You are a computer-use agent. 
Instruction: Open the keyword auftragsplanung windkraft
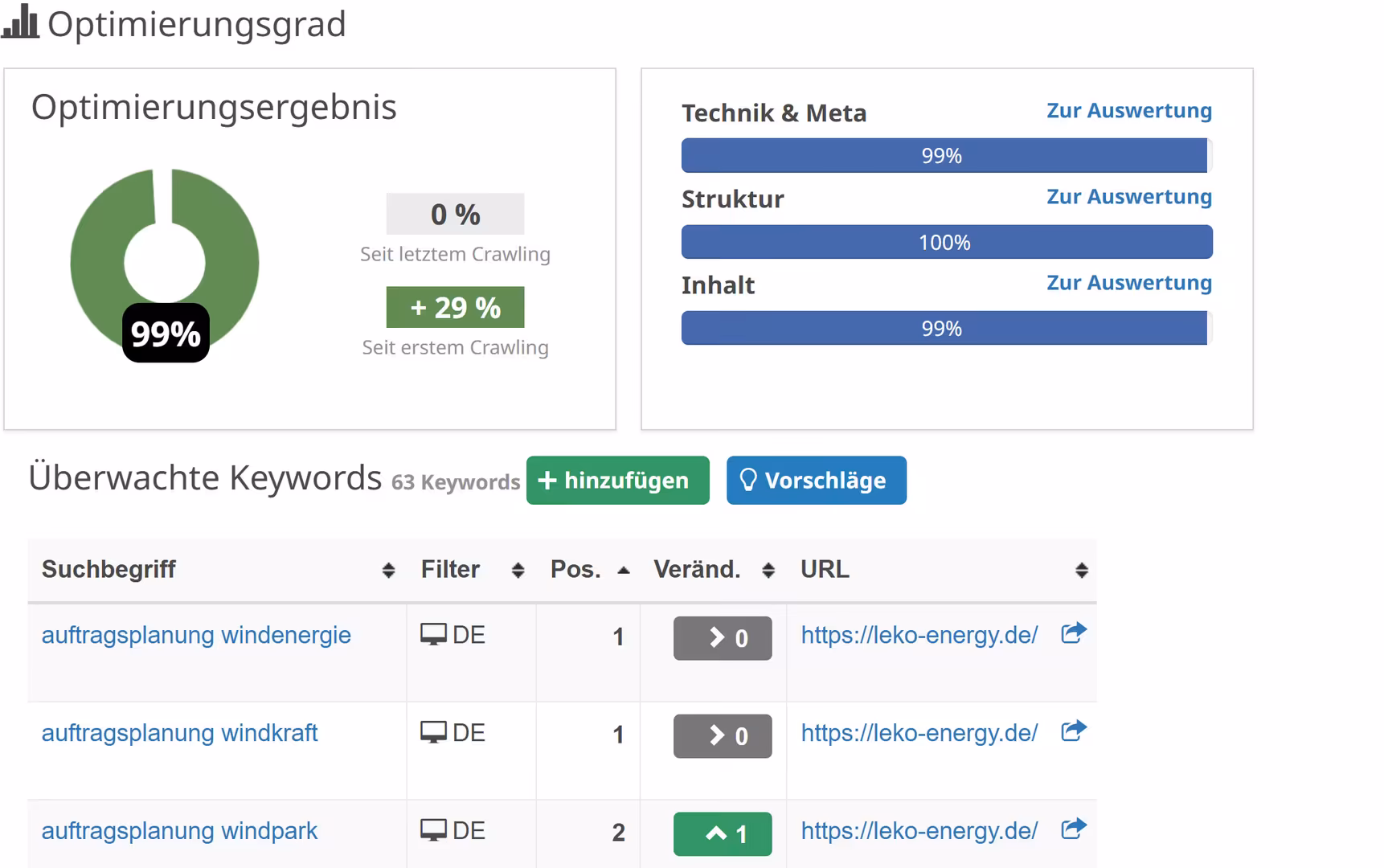click(x=180, y=732)
